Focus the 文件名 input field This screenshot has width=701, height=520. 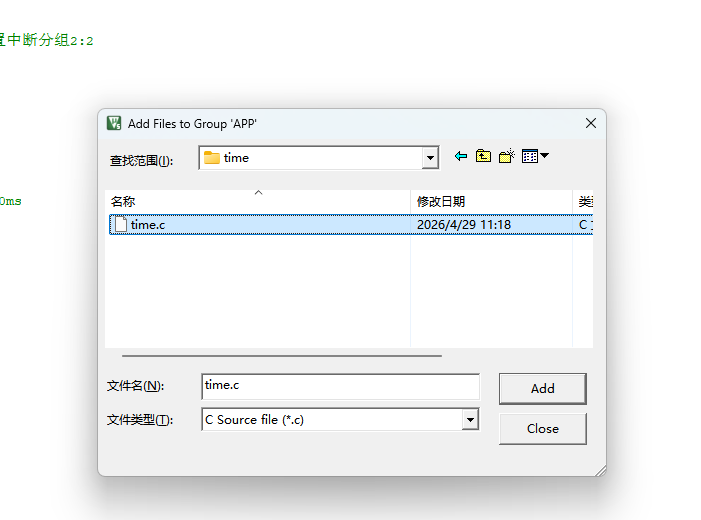[x=341, y=386]
